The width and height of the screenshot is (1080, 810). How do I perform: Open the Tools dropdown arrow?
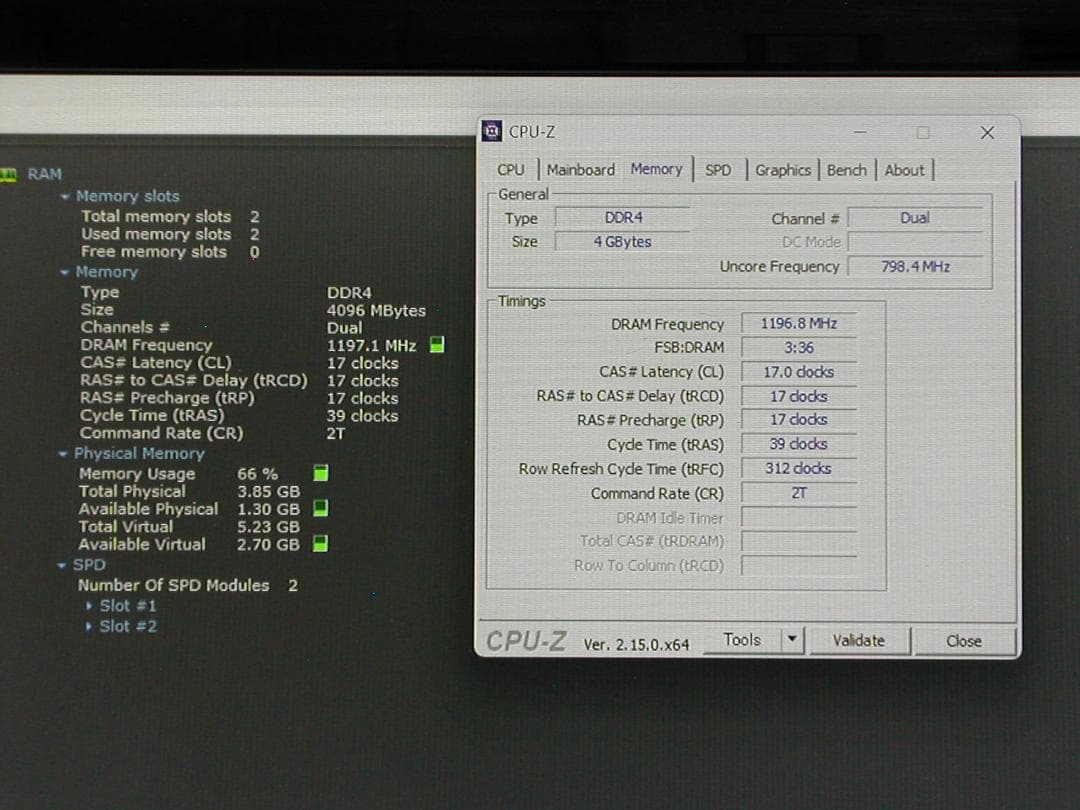793,640
